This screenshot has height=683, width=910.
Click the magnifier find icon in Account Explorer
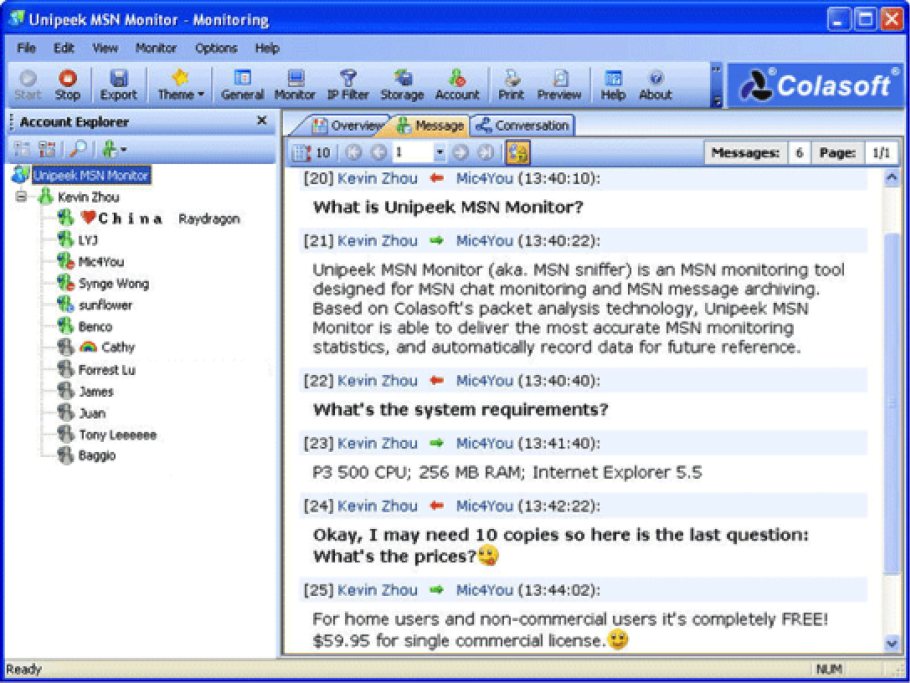click(x=78, y=150)
